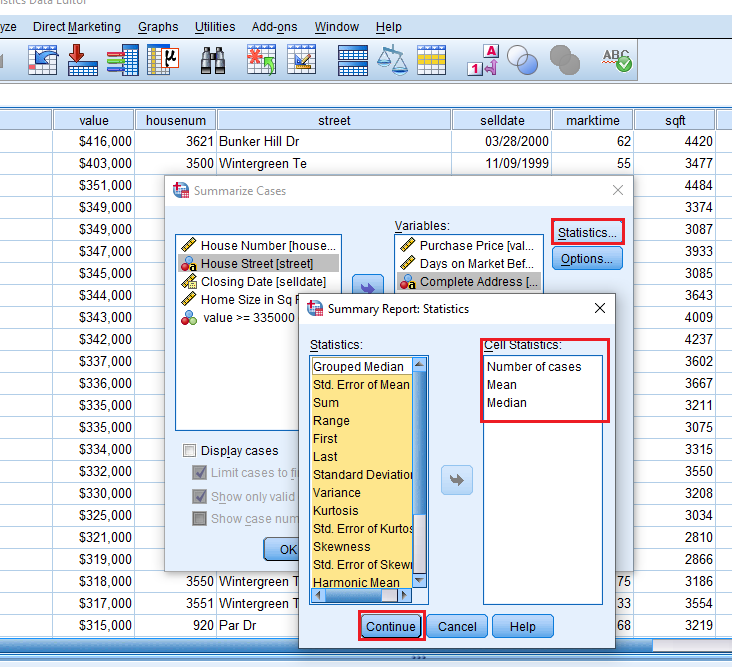Click the Split File toolbar icon
The height and width of the screenshot is (667, 732).
353,61
